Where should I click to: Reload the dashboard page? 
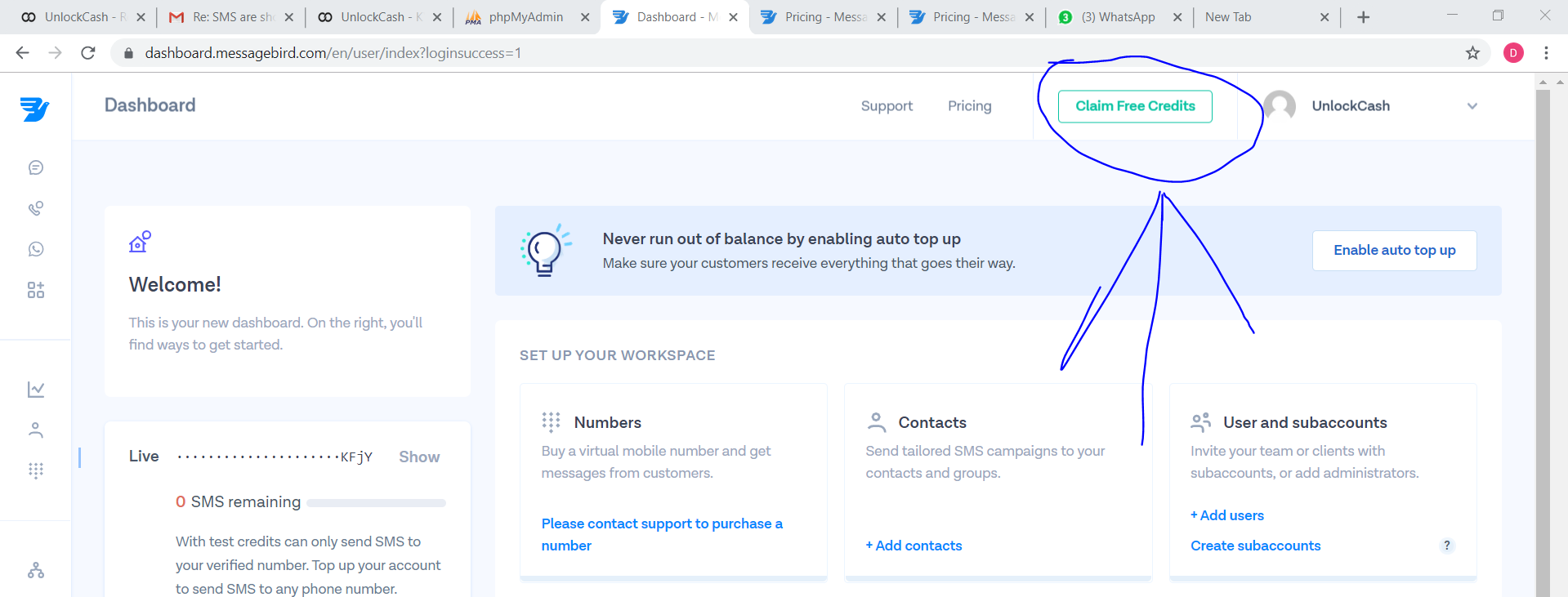point(88,53)
